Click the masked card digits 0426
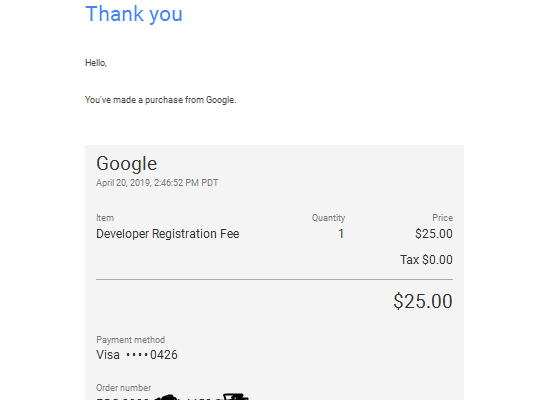Screen dimensions: 559x400 tap(164, 355)
